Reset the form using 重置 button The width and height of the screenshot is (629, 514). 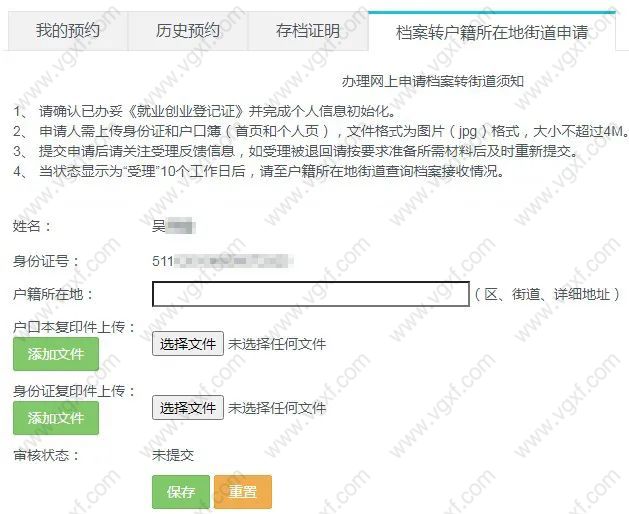pos(243,492)
